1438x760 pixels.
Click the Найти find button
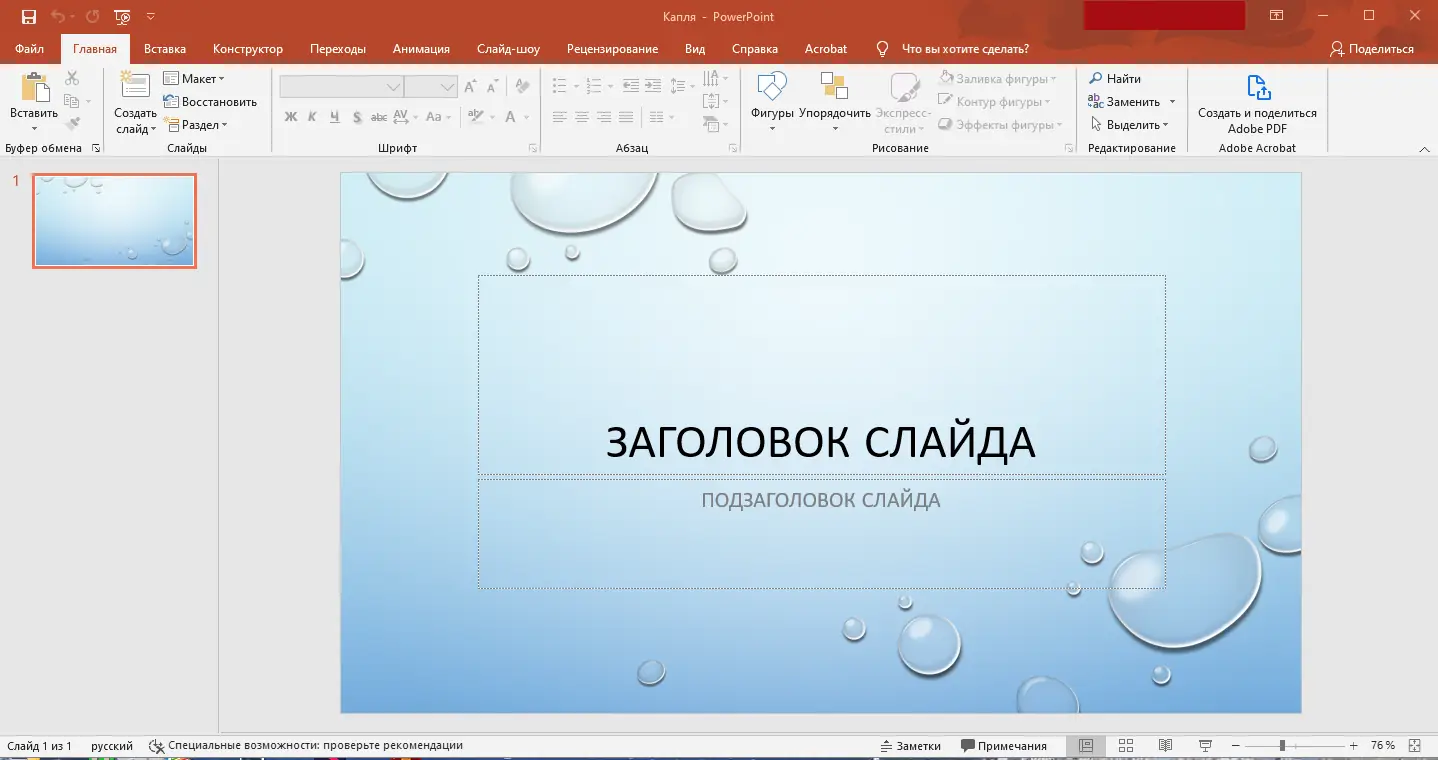(1115, 79)
